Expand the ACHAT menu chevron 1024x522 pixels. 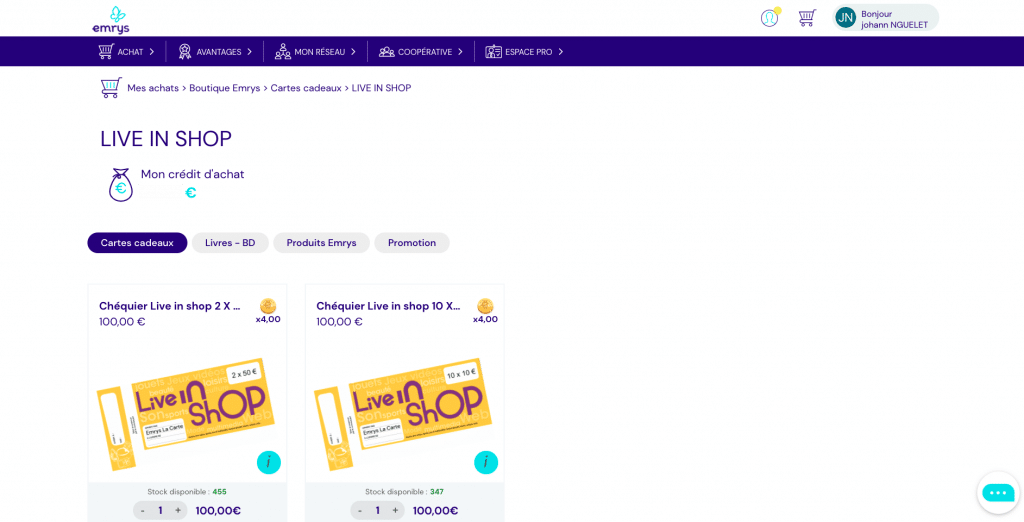tap(152, 52)
